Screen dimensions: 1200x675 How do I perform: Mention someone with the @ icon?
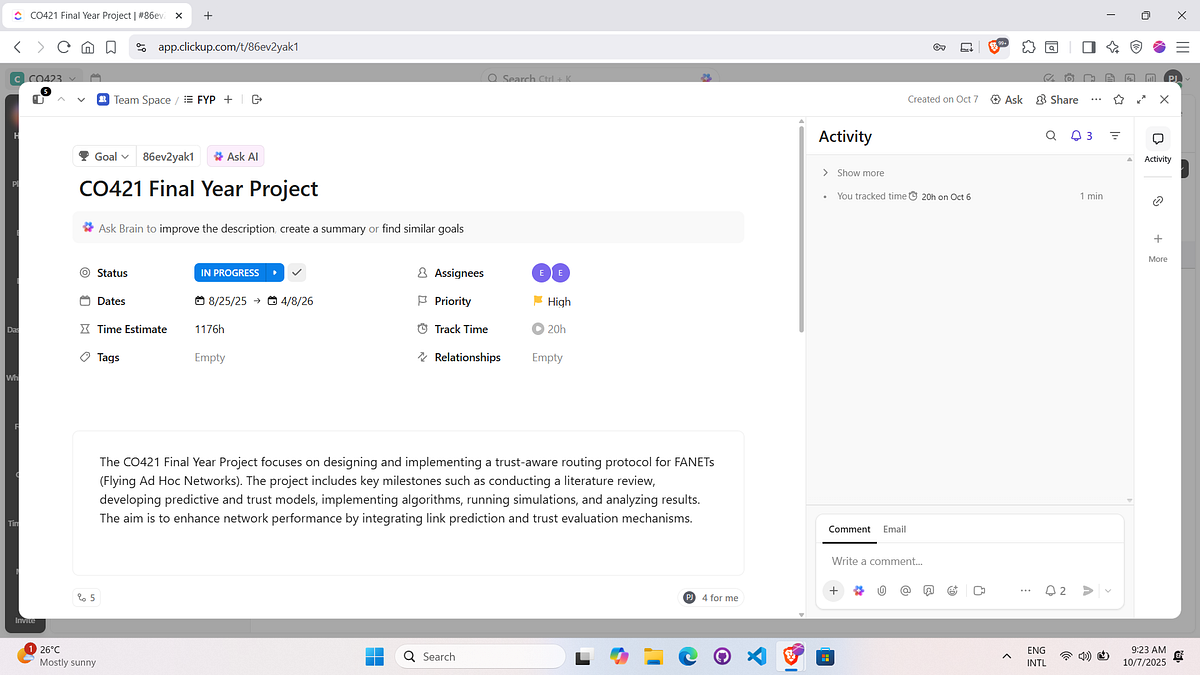(x=905, y=590)
